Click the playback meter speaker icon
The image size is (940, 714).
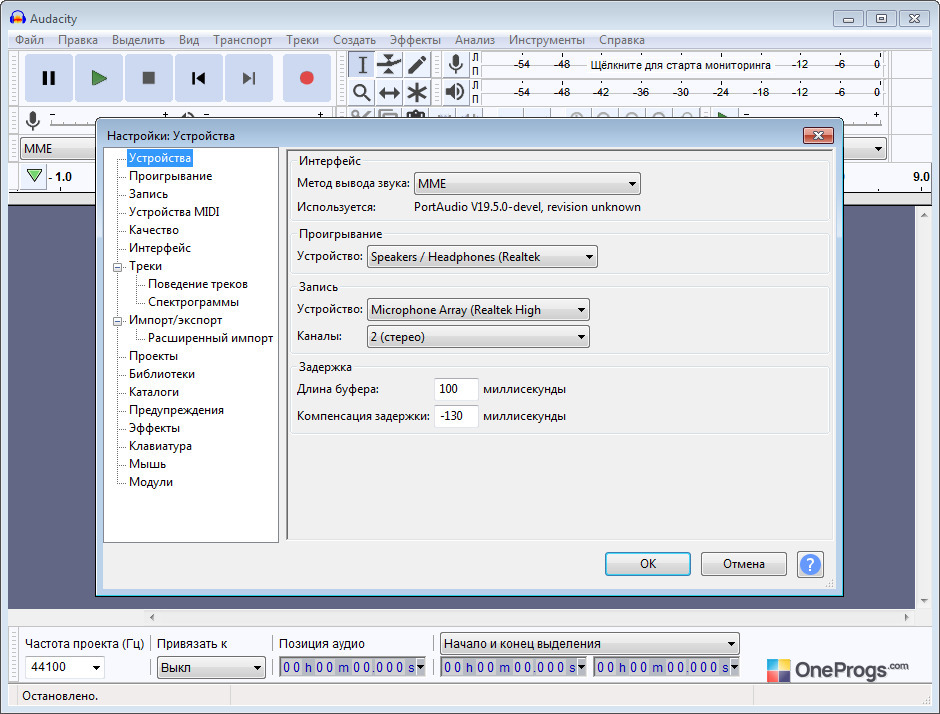tap(456, 92)
